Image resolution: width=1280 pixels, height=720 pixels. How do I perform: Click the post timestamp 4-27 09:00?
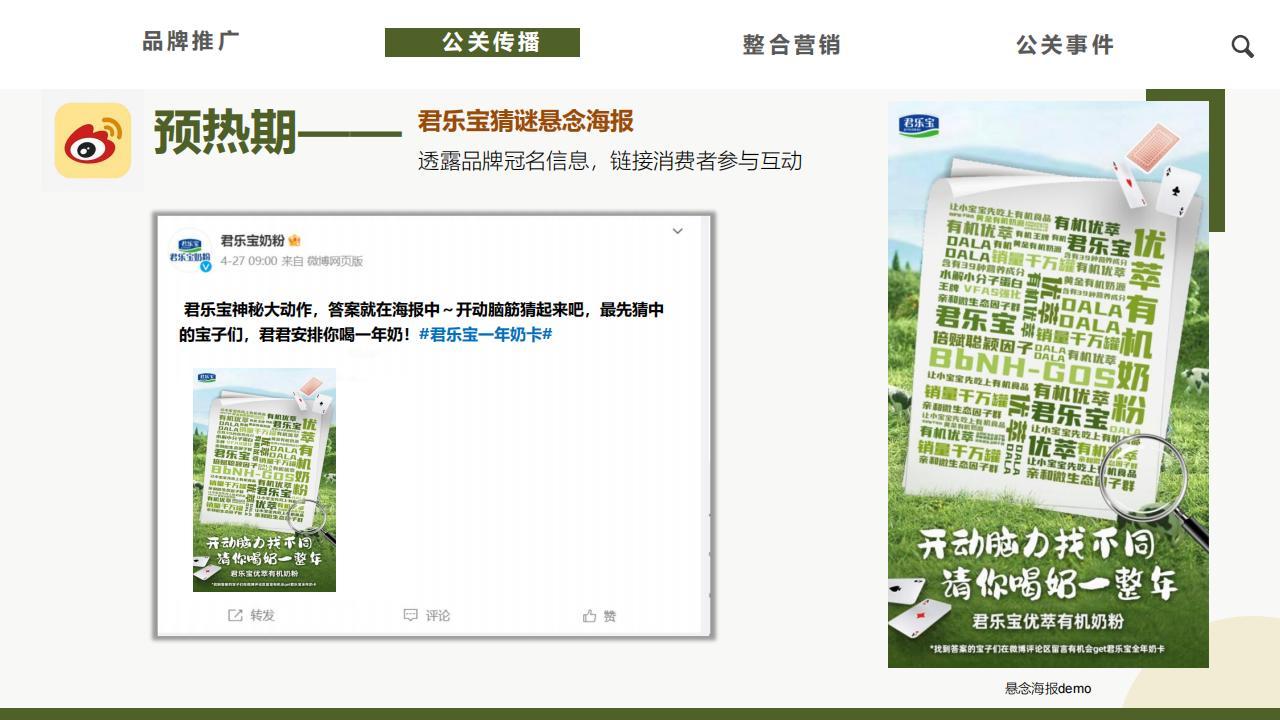[249, 261]
